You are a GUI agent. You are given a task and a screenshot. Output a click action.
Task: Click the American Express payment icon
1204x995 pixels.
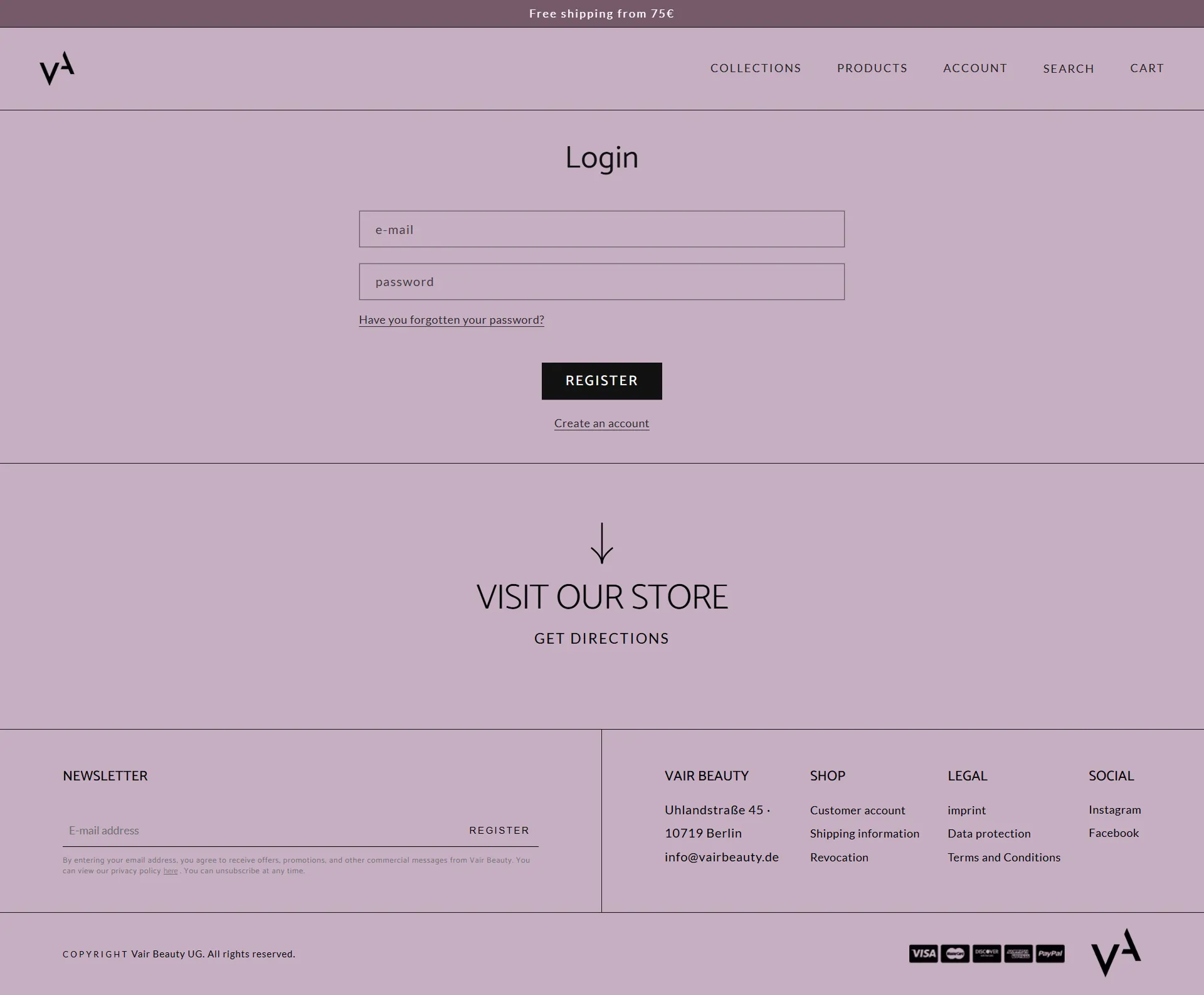point(1018,954)
